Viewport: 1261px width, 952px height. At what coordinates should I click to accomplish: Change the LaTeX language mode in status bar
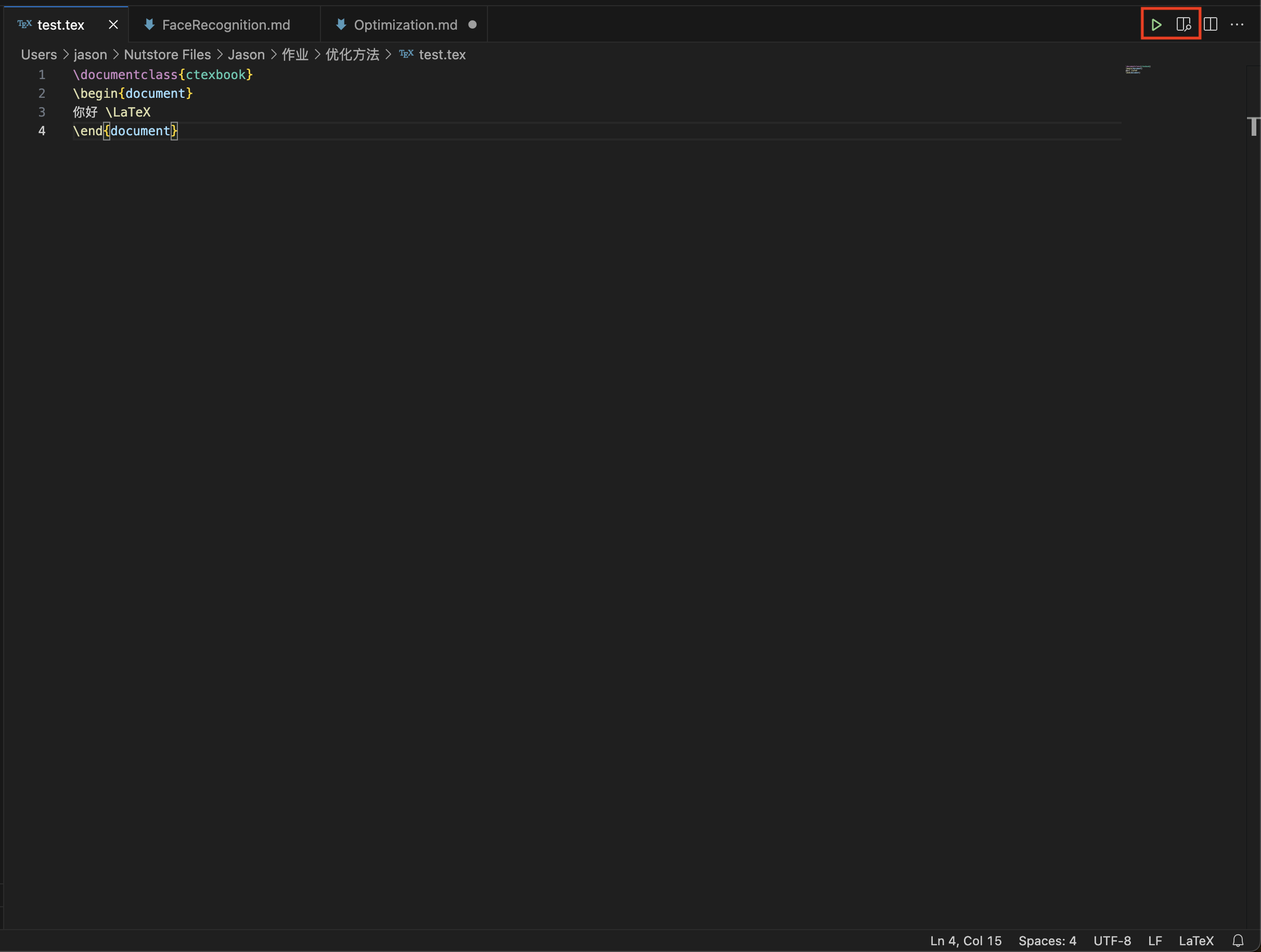(x=1196, y=941)
